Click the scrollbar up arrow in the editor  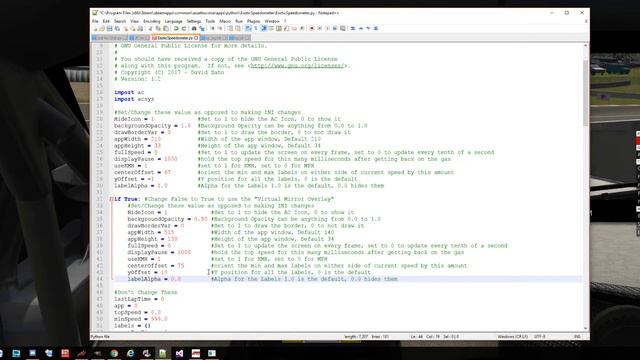coord(586,46)
